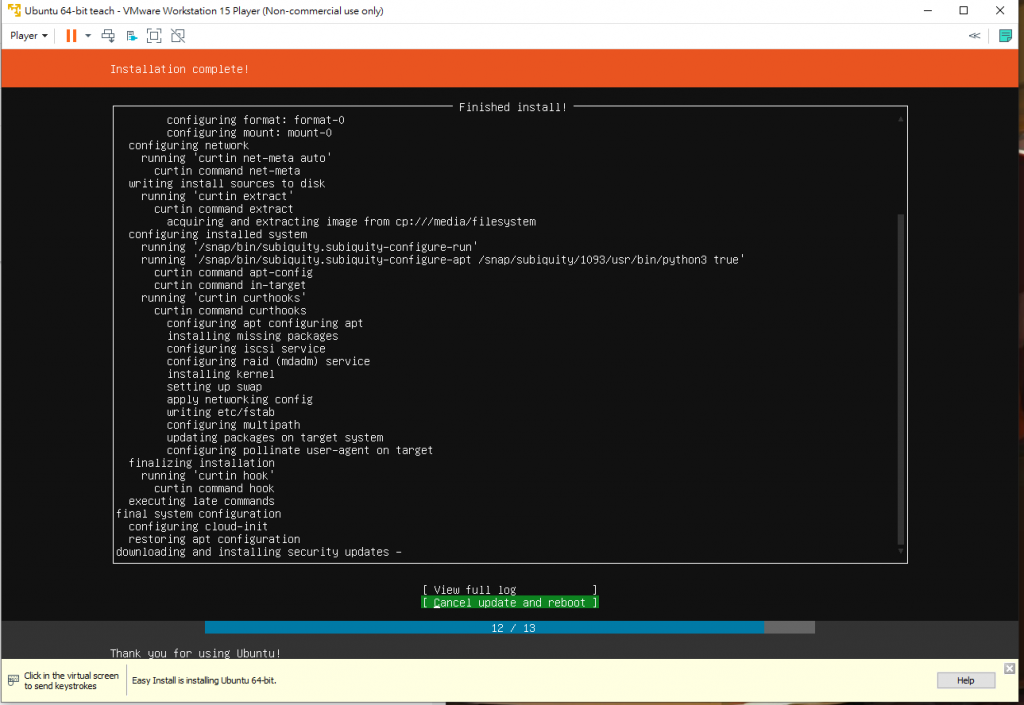Click 'final system configuration' log line
The width and height of the screenshot is (1024, 705).
(199, 514)
